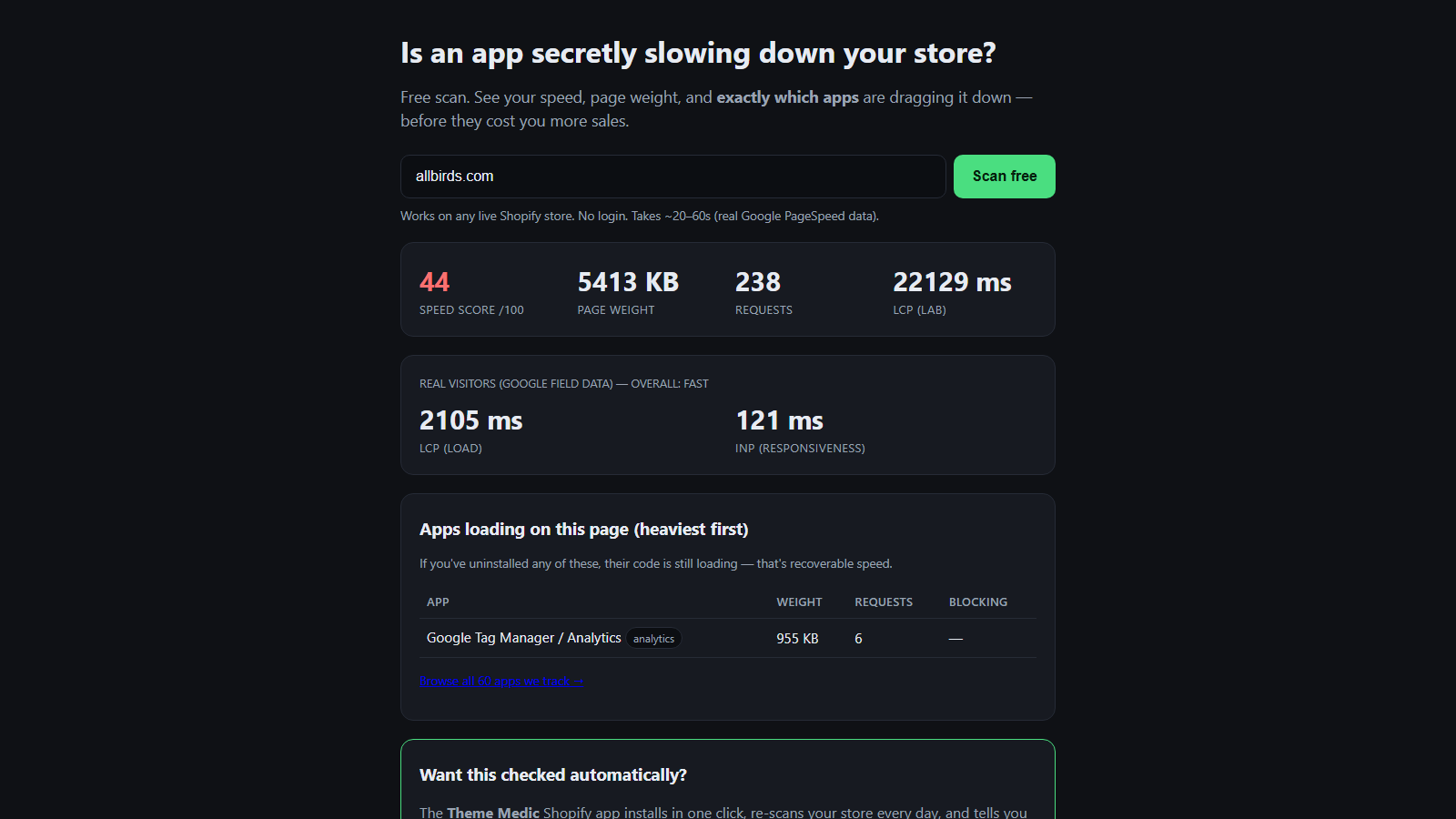Open the Browse all 60 apps link
Image resolution: width=1456 pixels, height=819 pixels.
tap(501, 681)
